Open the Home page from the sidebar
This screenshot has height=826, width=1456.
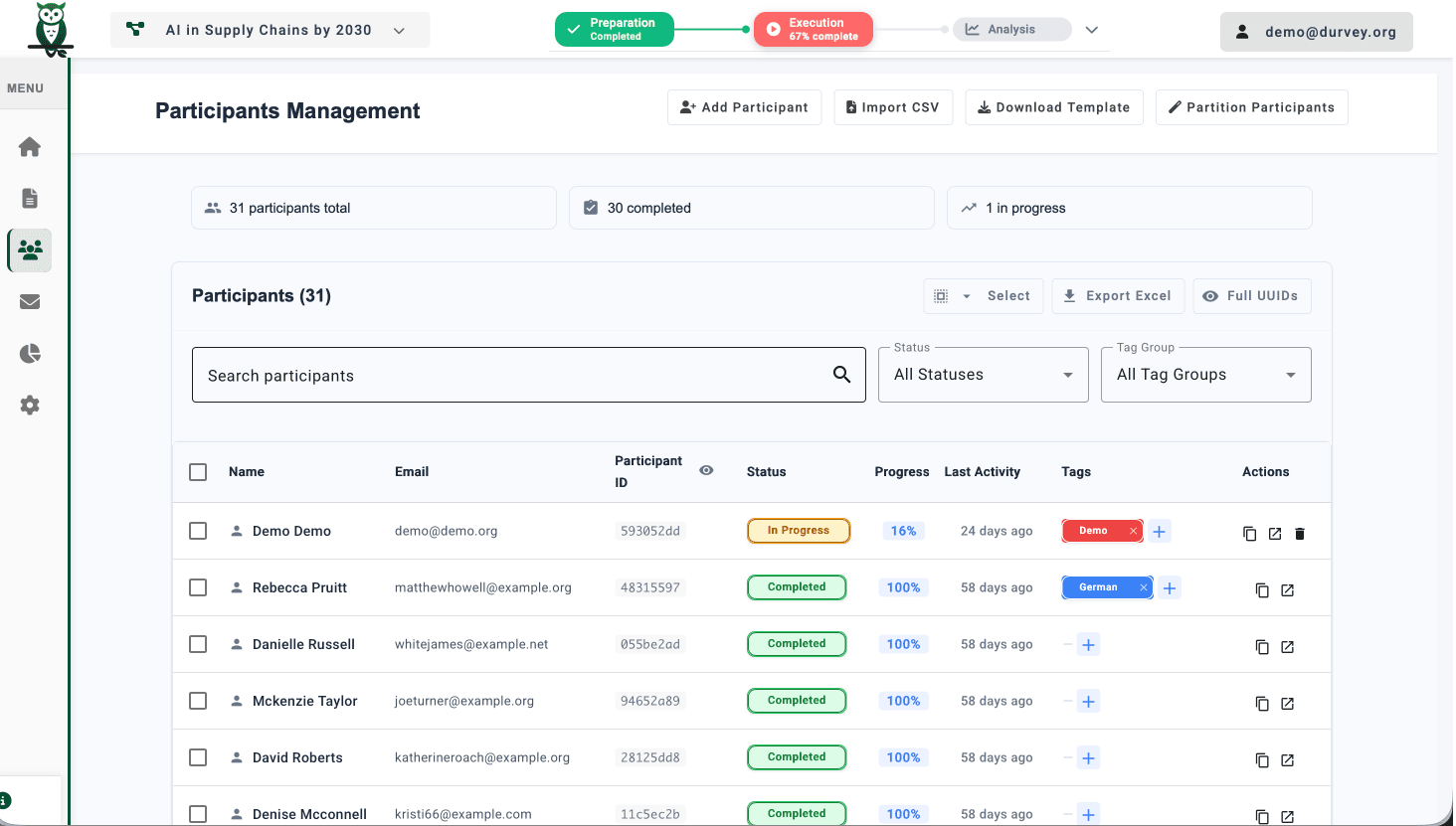click(x=29, y=146)
